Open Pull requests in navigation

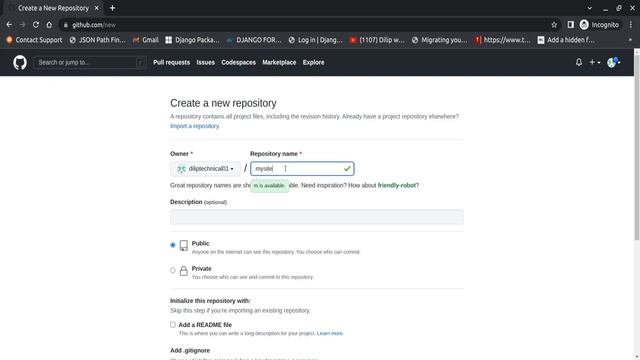click(171, 62)
